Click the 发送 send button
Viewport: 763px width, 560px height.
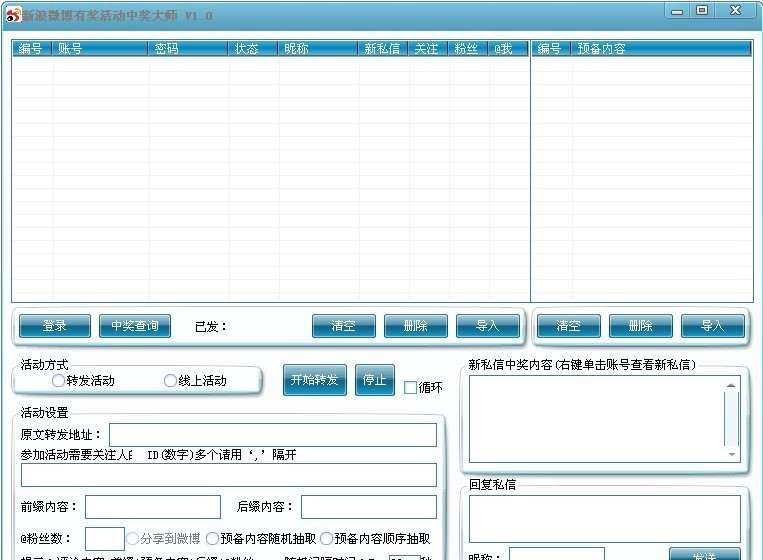point(705,554)
